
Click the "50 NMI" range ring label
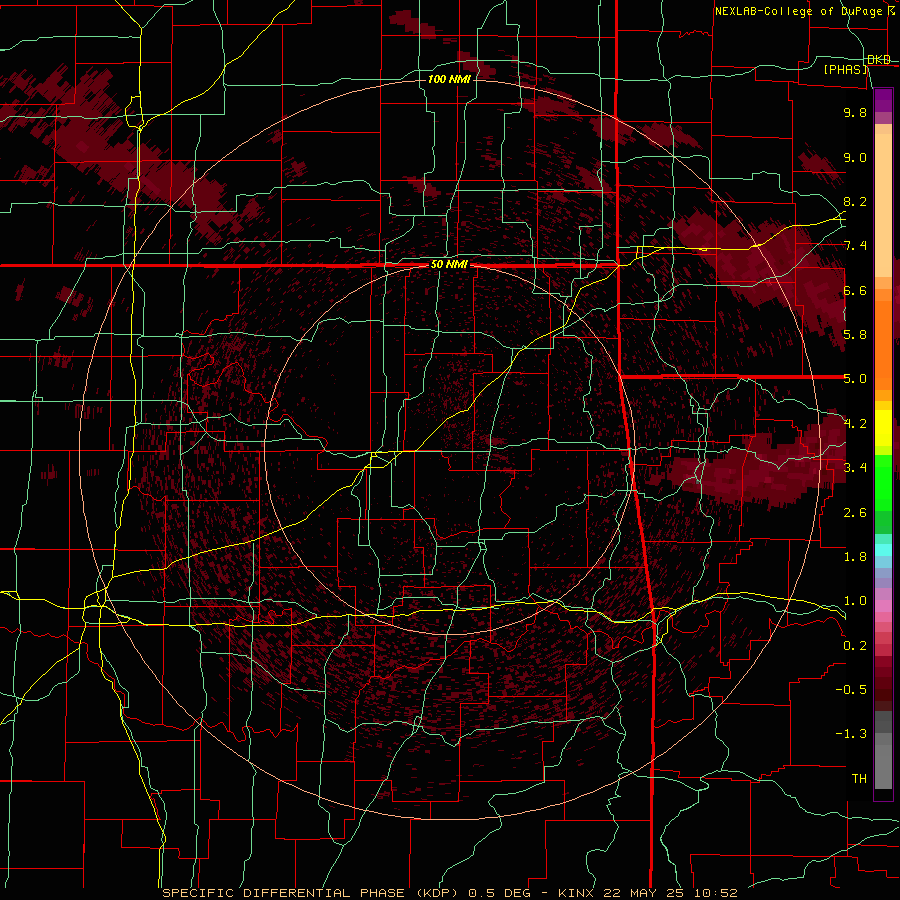pos(449,265)
